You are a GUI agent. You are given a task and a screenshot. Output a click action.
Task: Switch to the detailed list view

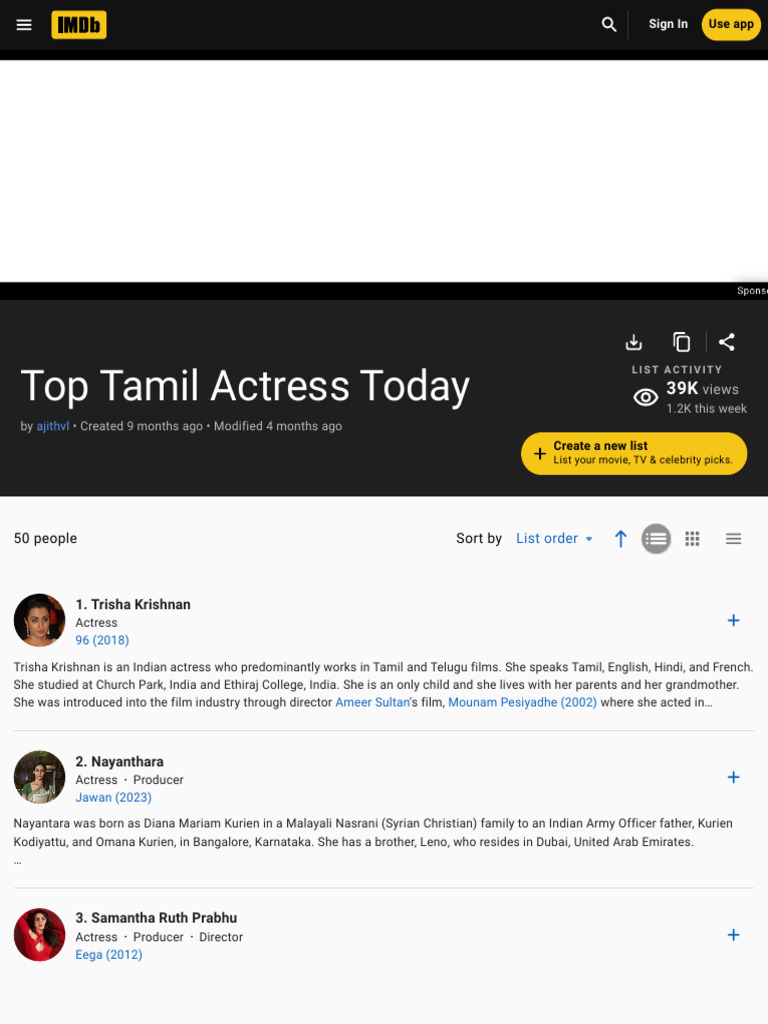(656, 539)
